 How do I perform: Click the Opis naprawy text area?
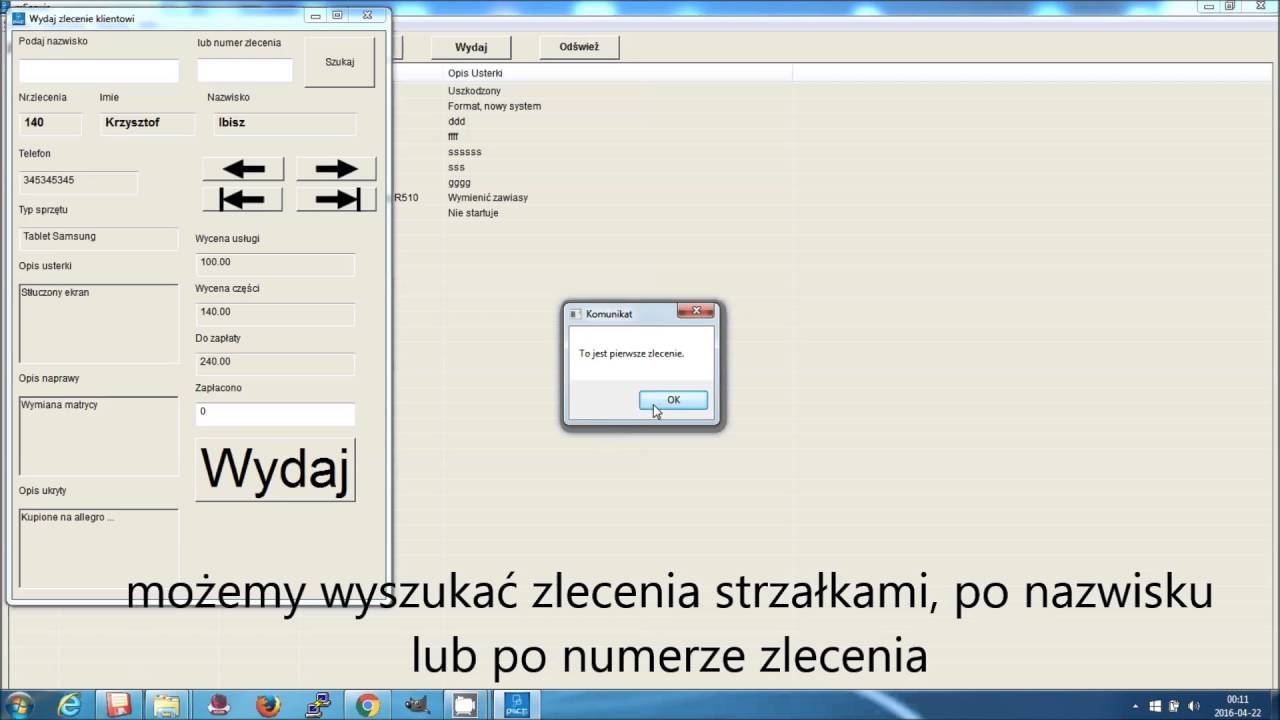[x=99, y=436]
